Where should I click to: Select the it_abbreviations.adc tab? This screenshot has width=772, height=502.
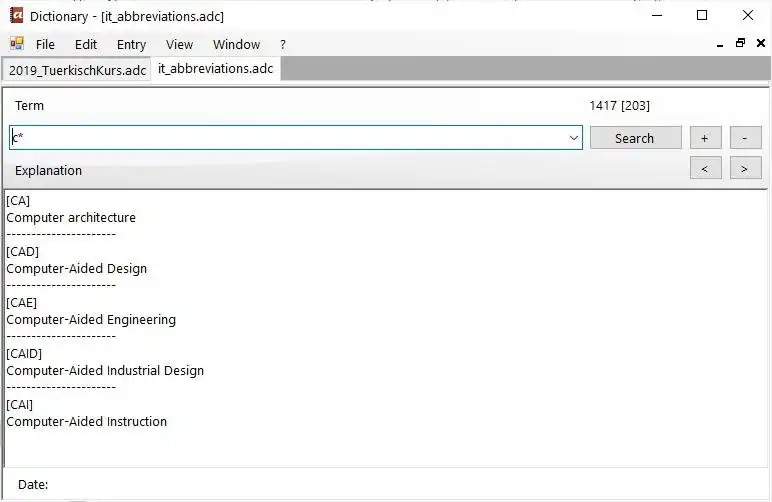tap(215, 69)
